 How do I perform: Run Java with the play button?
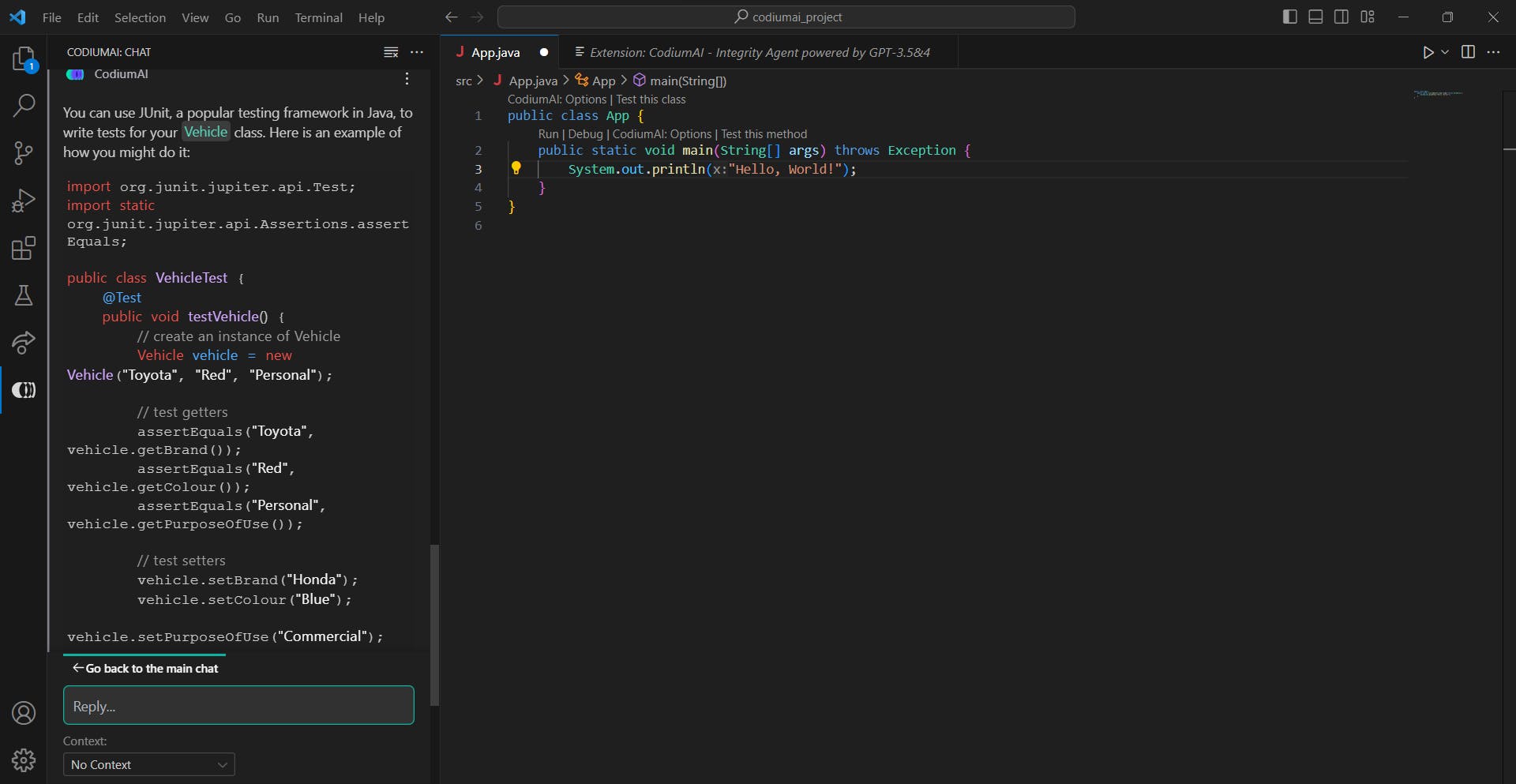[x=1428, y=52]
